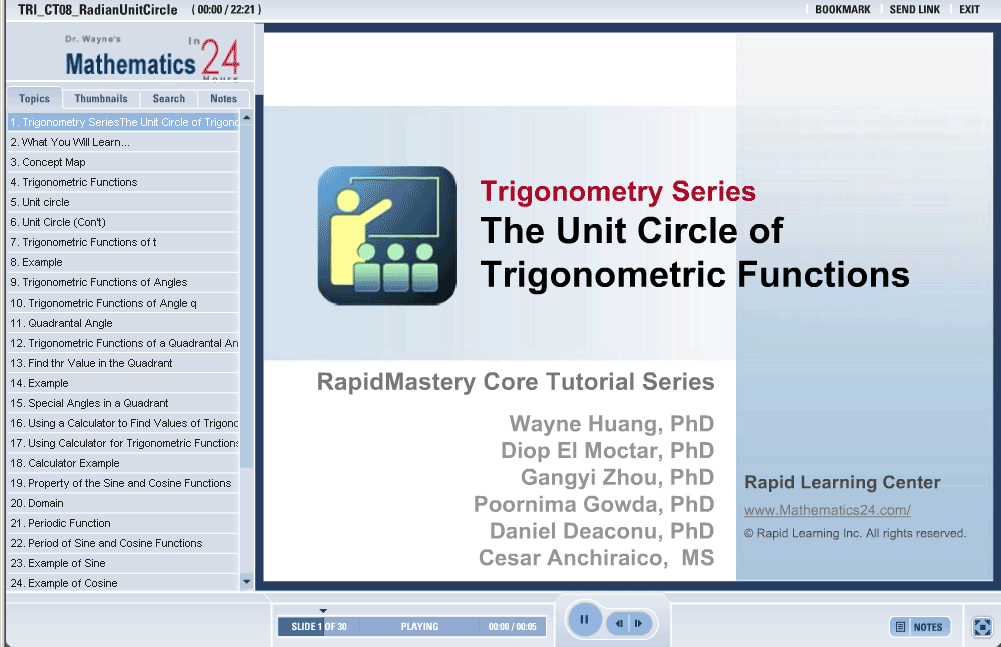The width and height of the screenshot is (1001, 647).
Task: Select topic 13 Find thr Value in Quadrant
Action: point(123,363)
